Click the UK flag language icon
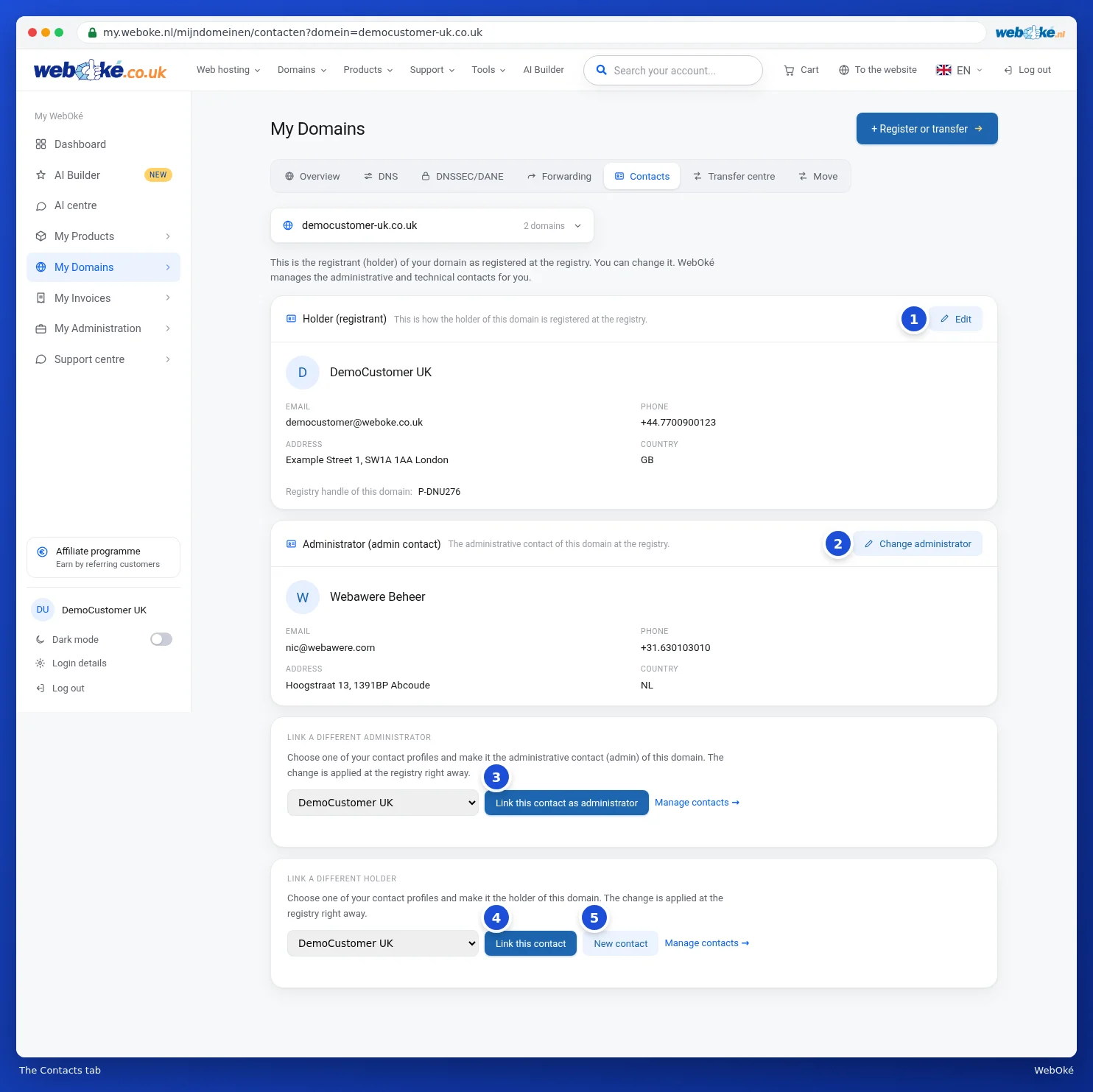Viewport: 1093px width, 1092px height. click(943, 70)
